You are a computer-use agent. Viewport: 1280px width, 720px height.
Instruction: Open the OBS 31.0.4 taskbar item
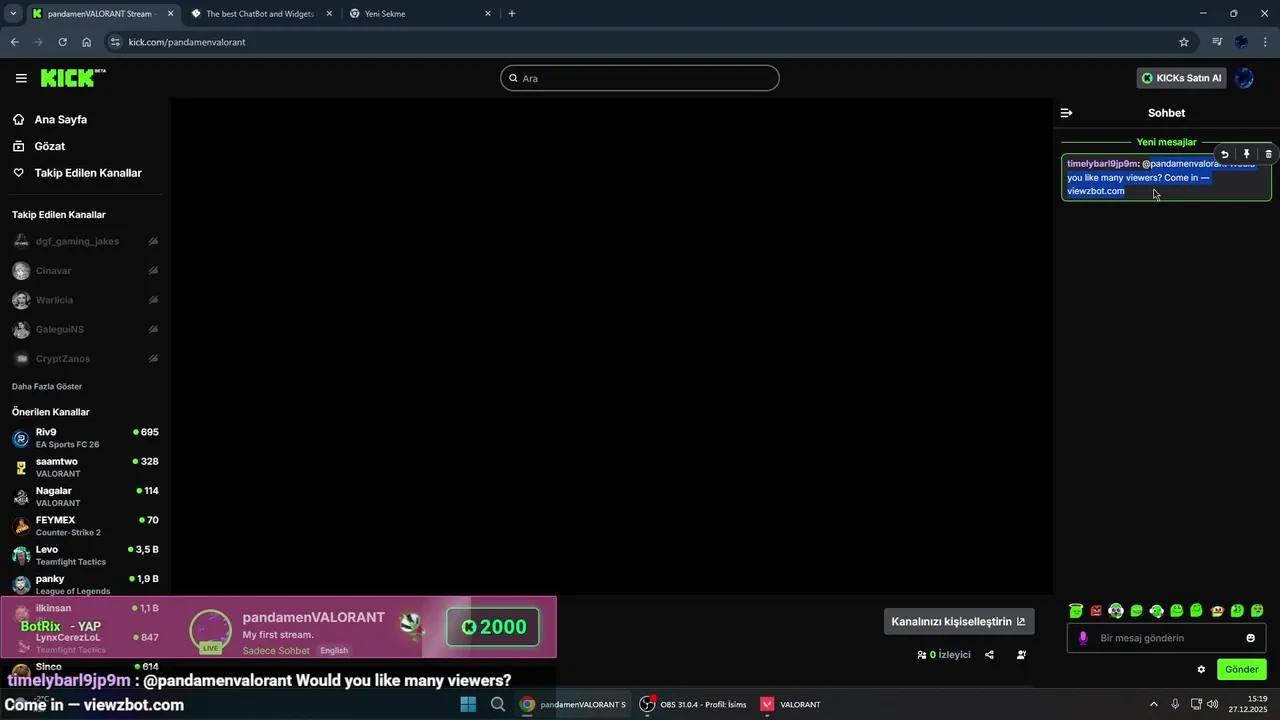[x=694, y=704]
